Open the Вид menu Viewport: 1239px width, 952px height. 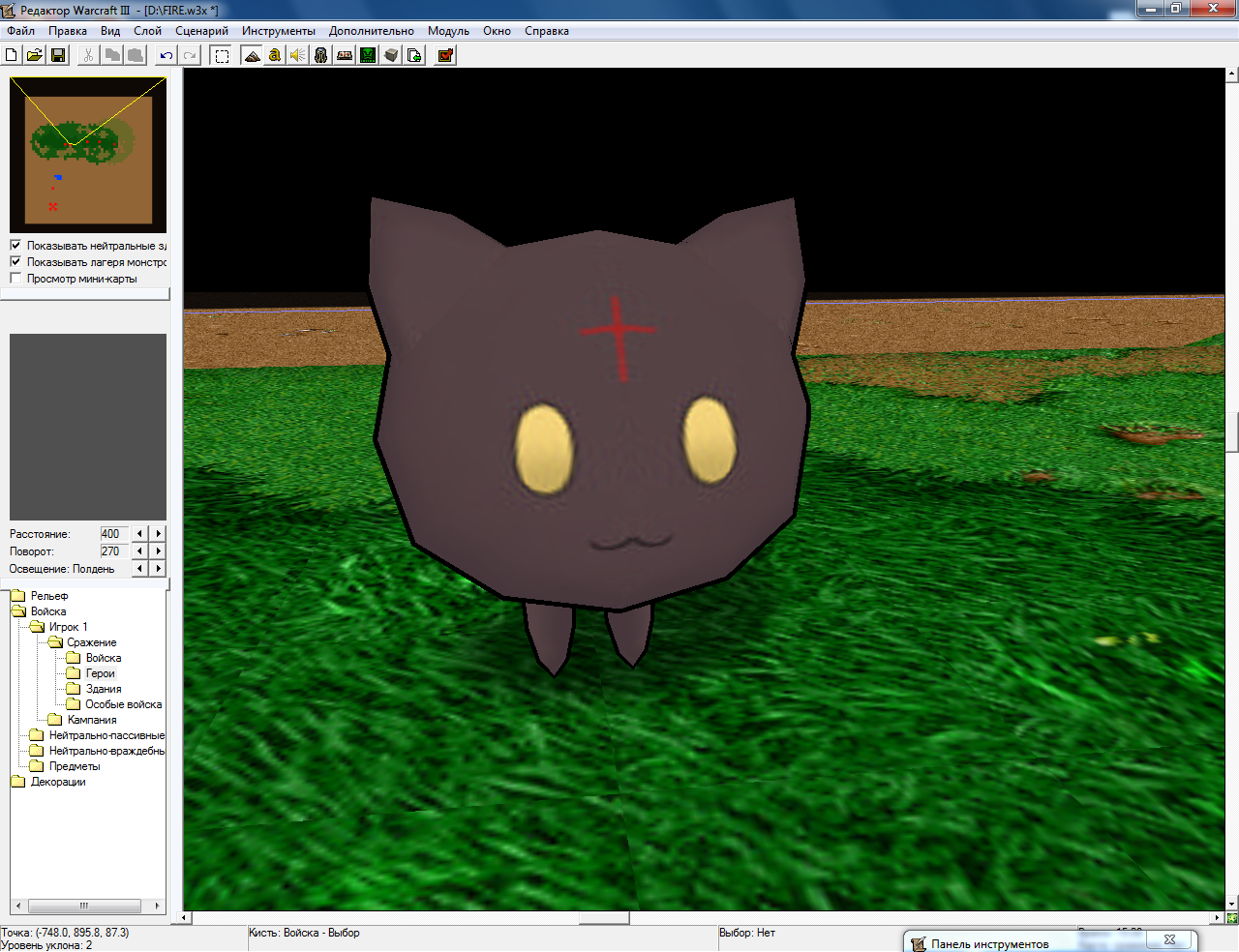110,31
